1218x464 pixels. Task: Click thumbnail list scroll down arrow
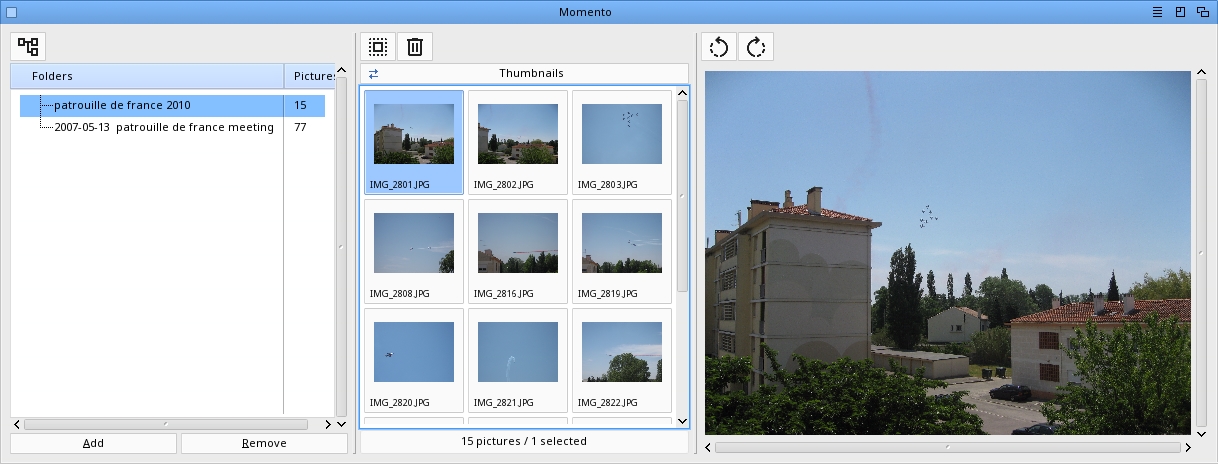[x=682, y=421]
